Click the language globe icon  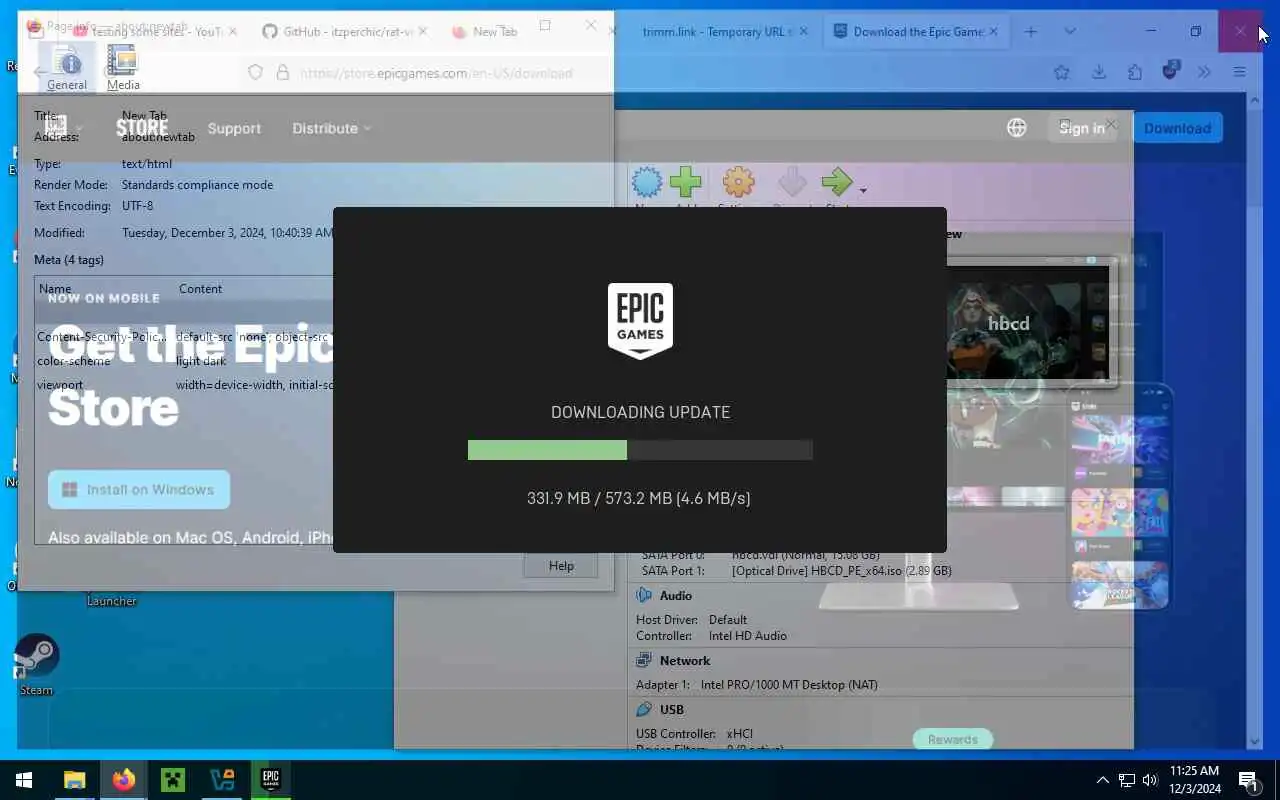click(1017, 128)
